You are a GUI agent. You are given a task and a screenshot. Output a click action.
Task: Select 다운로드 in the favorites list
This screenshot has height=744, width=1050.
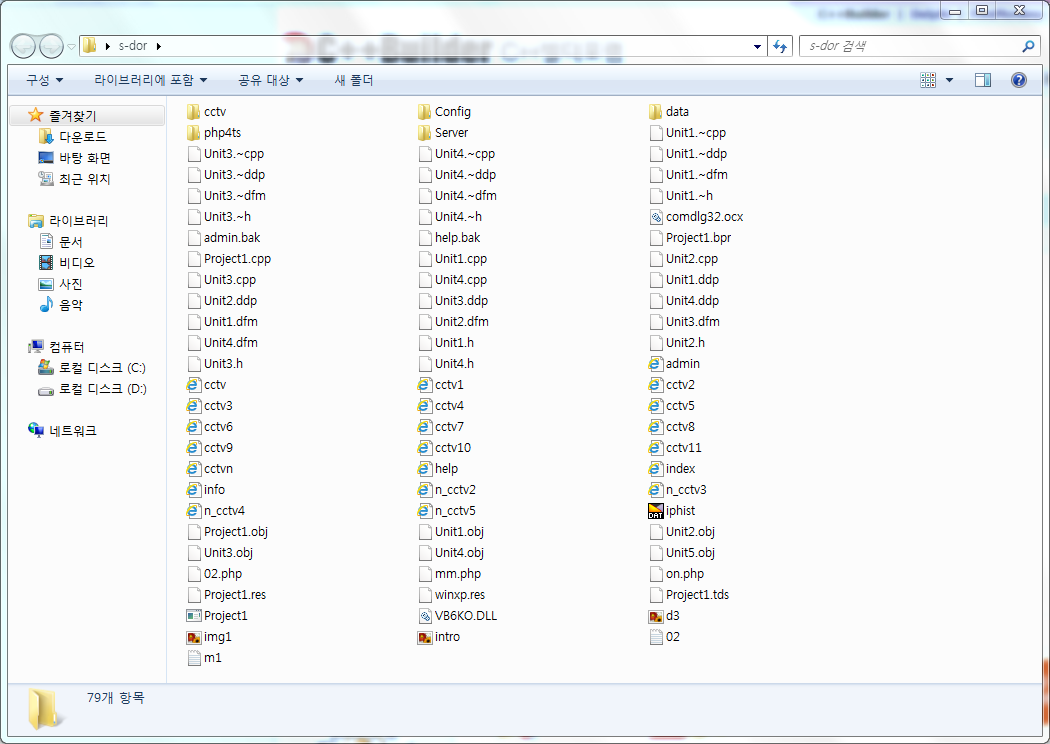tap(82, 137)
